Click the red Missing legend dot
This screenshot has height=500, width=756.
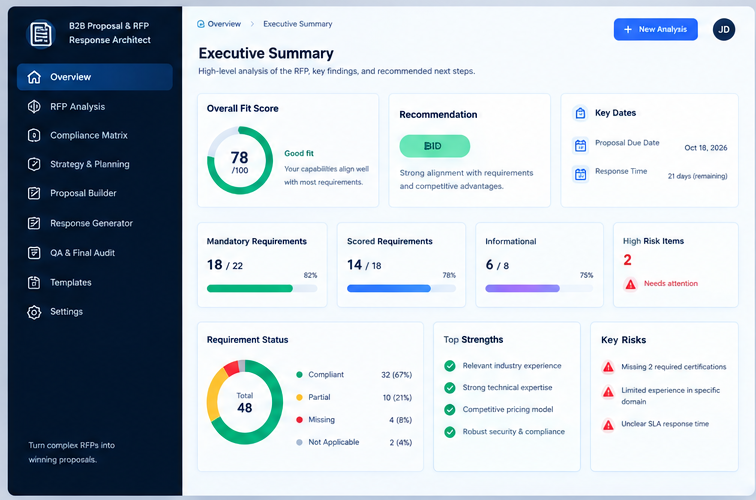coord(299,420)
